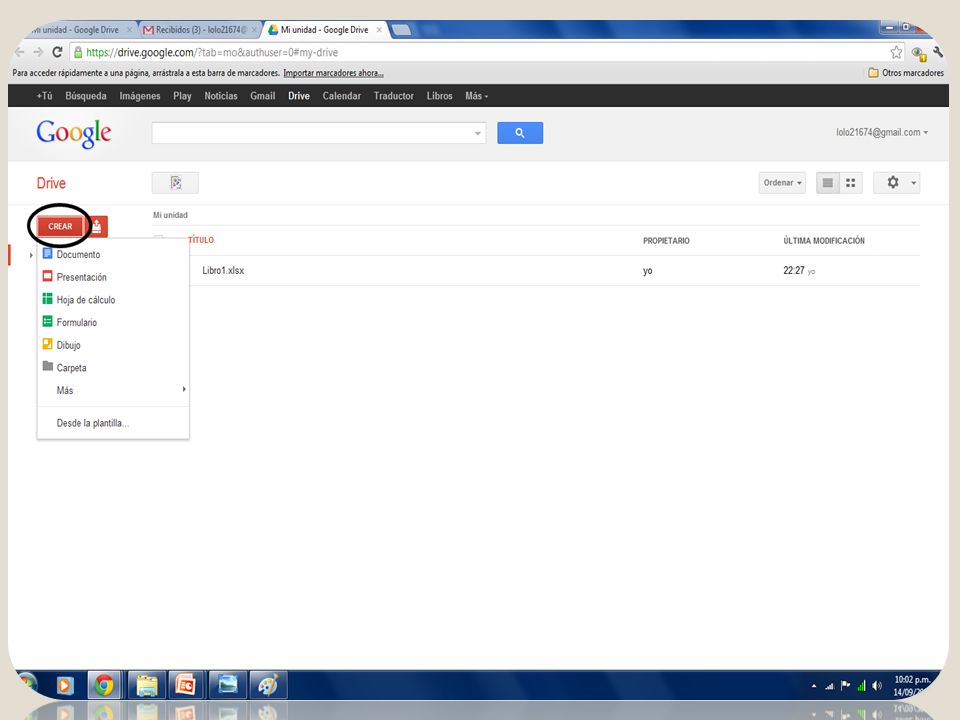
Task: Open +Tú in the Google bar
Action: [44, 96]
